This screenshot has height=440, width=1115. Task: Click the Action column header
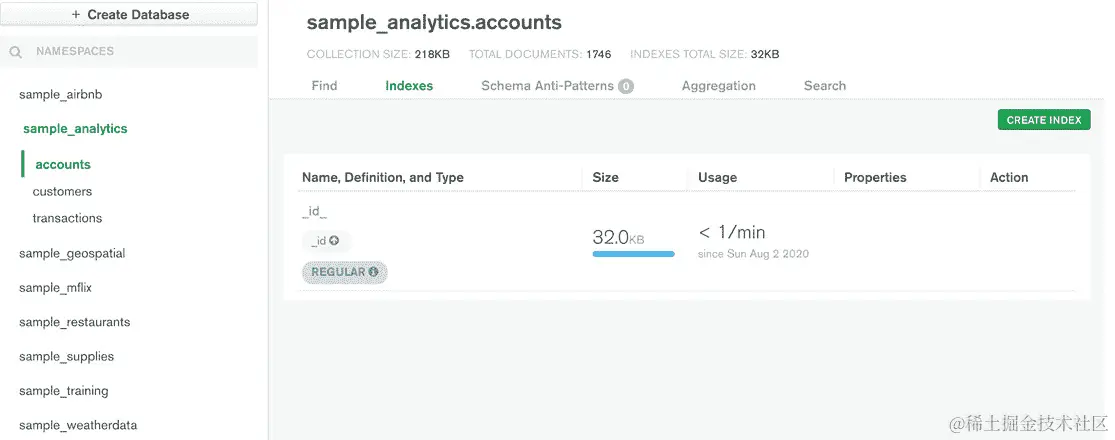pos(1008,178)
